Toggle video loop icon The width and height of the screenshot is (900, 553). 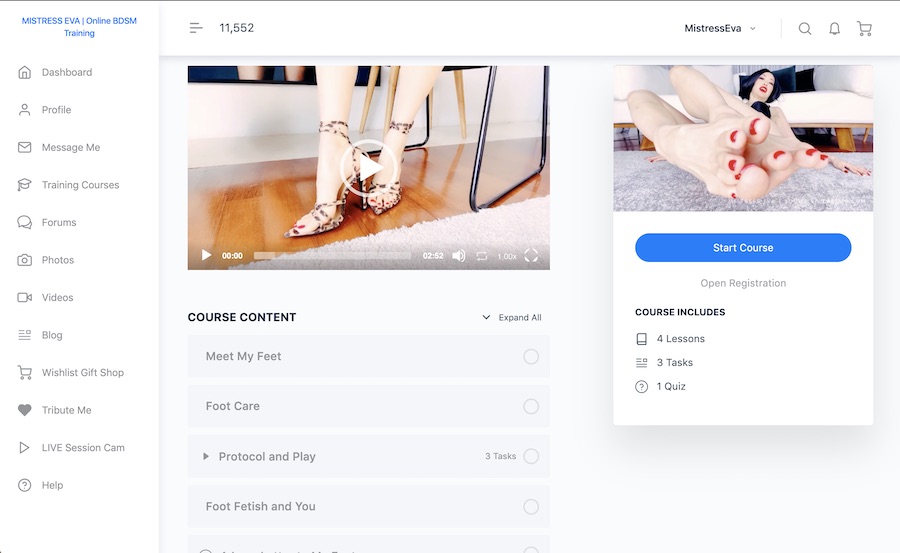482,256
